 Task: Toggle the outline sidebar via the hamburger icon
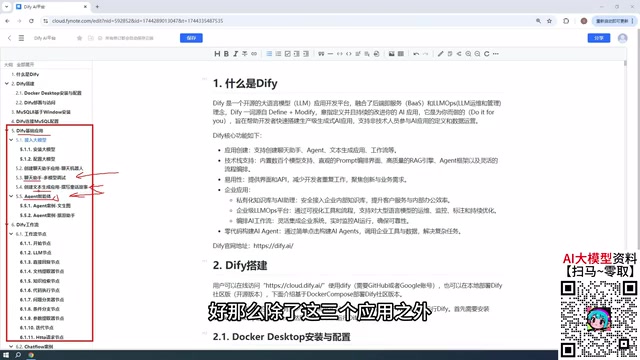[21, 38]
